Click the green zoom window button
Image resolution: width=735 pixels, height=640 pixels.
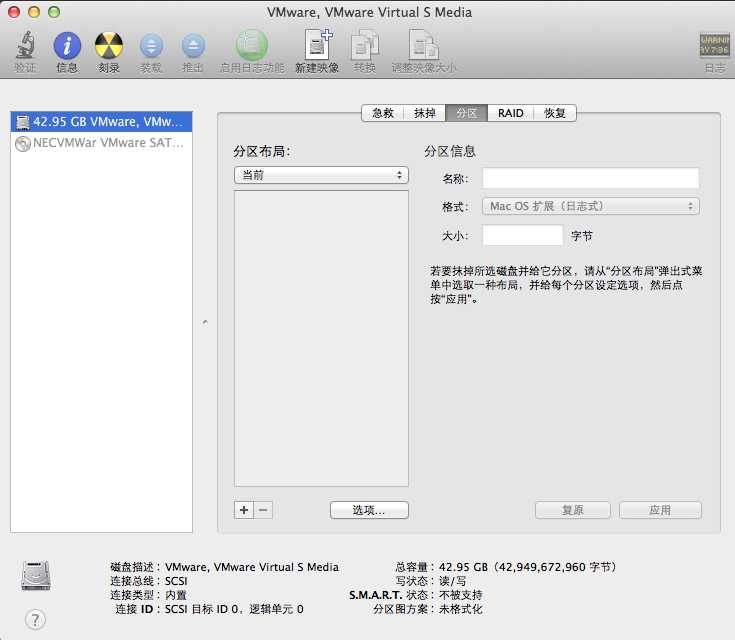pyautogui.click(x=54, y=12)
